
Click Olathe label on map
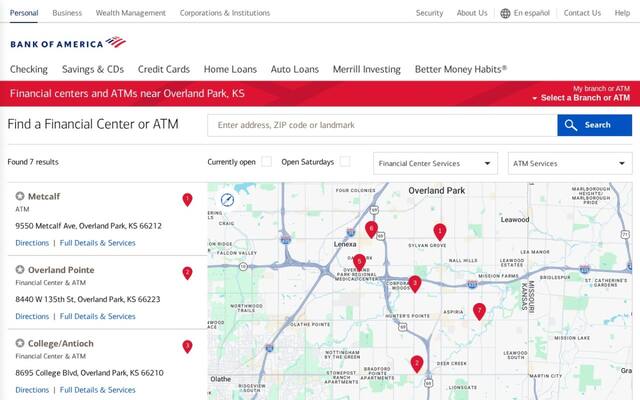pos(221,379)
